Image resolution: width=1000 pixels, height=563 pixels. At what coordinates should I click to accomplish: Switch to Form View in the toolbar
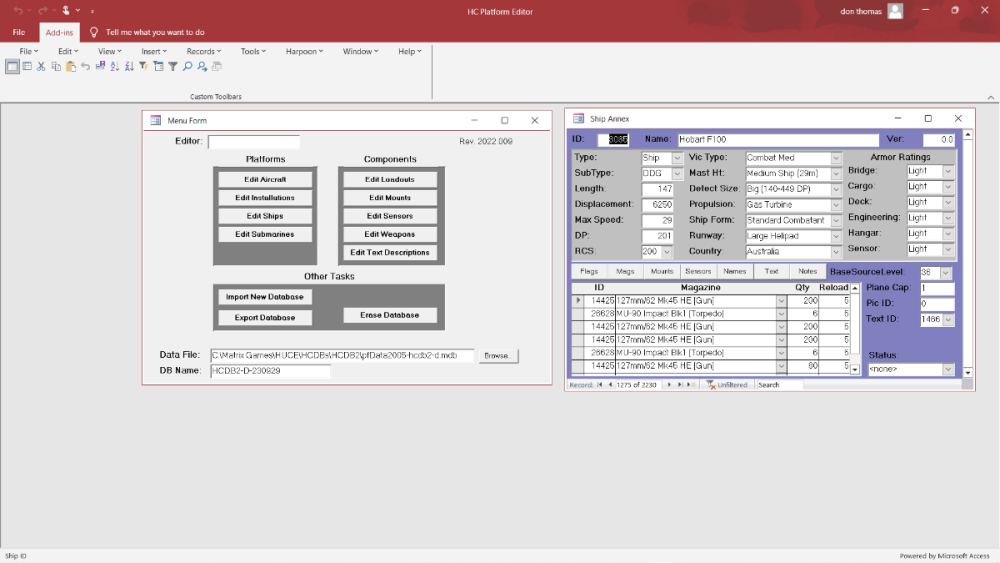12,66
